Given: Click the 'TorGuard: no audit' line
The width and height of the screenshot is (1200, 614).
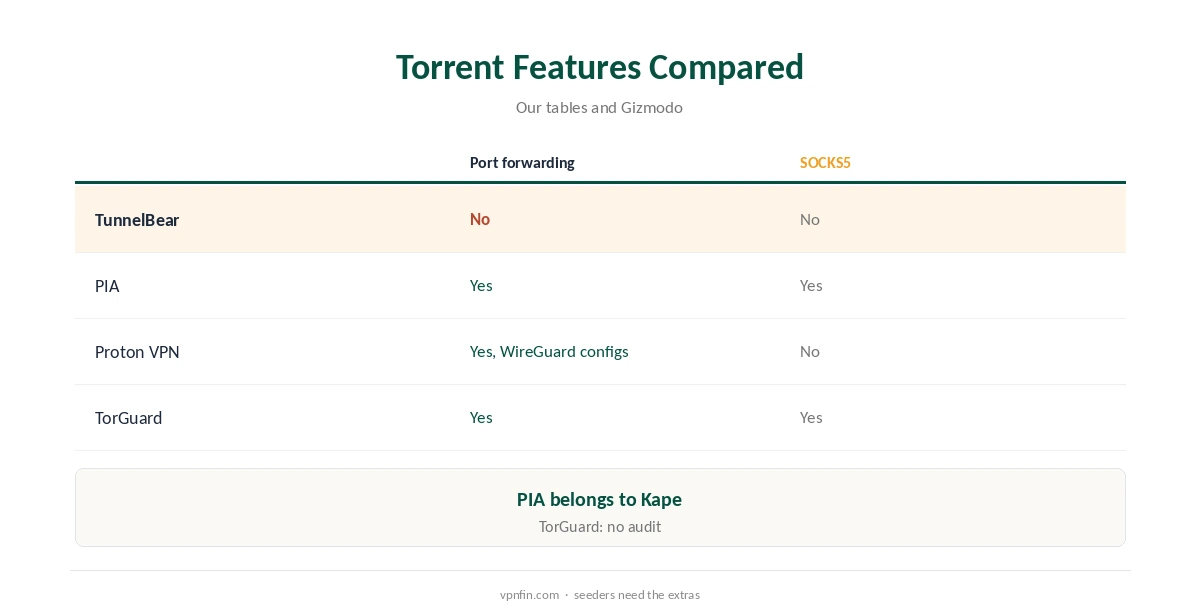Looking at the screenshot, I should (600, 526).
